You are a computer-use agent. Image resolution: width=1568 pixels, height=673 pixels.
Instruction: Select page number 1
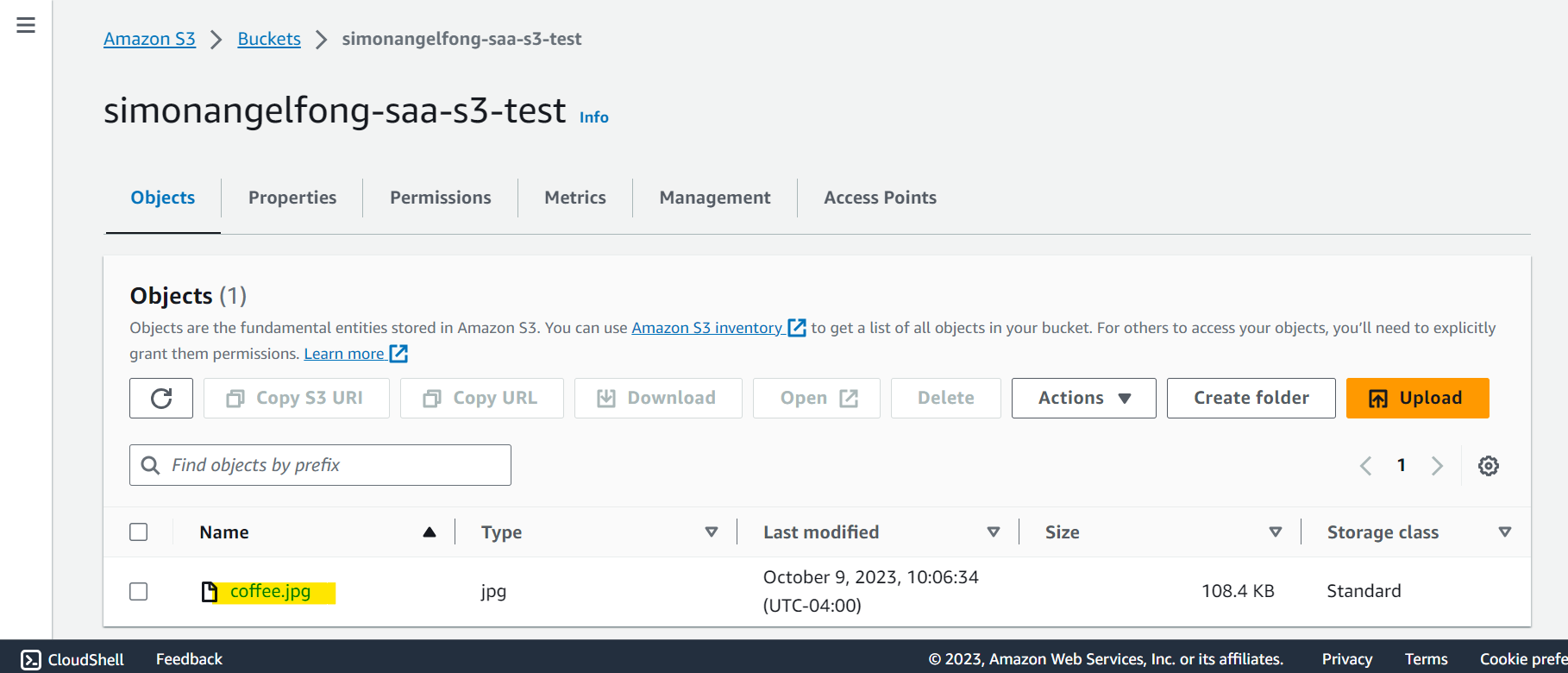1402,466
